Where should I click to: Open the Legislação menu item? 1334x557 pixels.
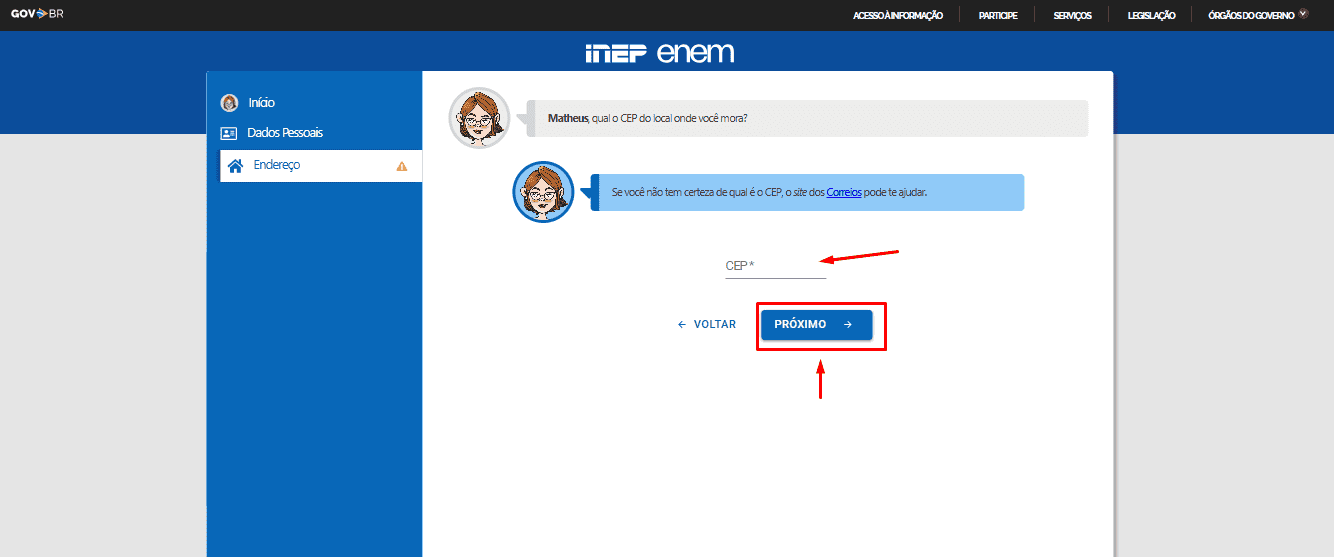pyautogui.click(x=1151, y=15)
